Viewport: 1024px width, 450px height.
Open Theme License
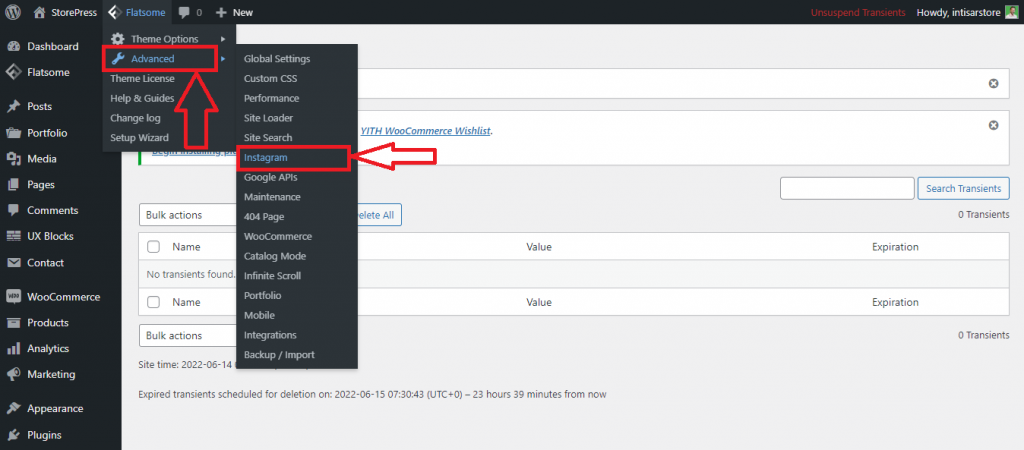click(x=142, y=78)
